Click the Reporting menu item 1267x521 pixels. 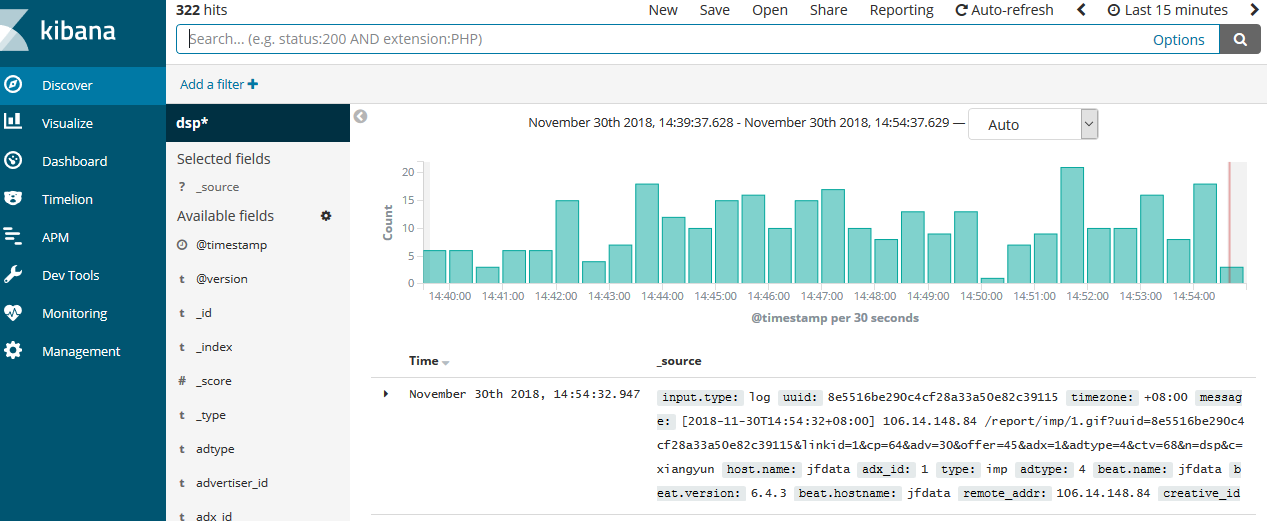901,10
